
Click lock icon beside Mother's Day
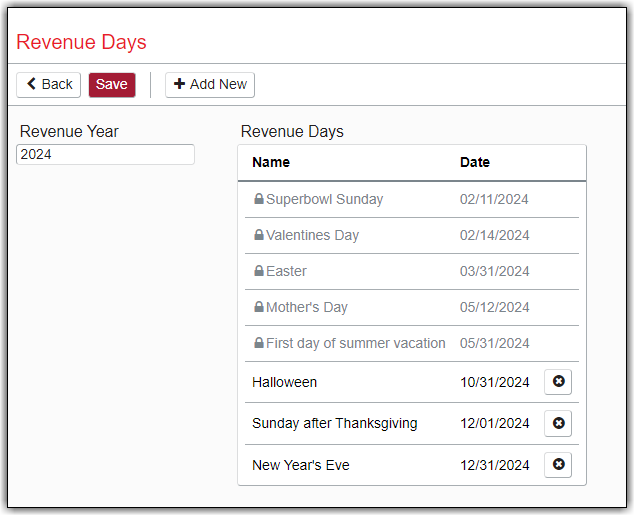tap(259, 307)
